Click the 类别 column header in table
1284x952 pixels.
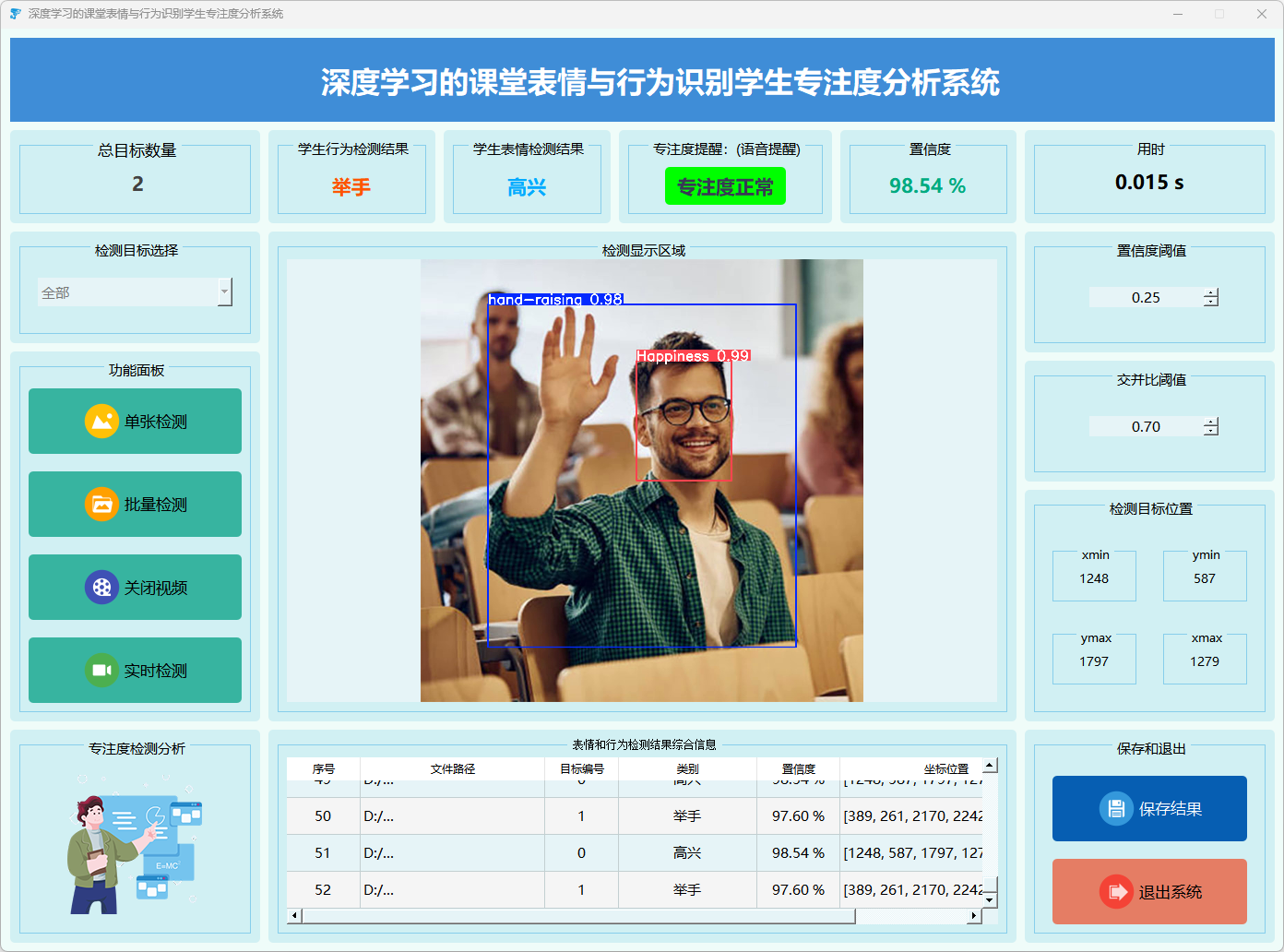tap(687, 768)
